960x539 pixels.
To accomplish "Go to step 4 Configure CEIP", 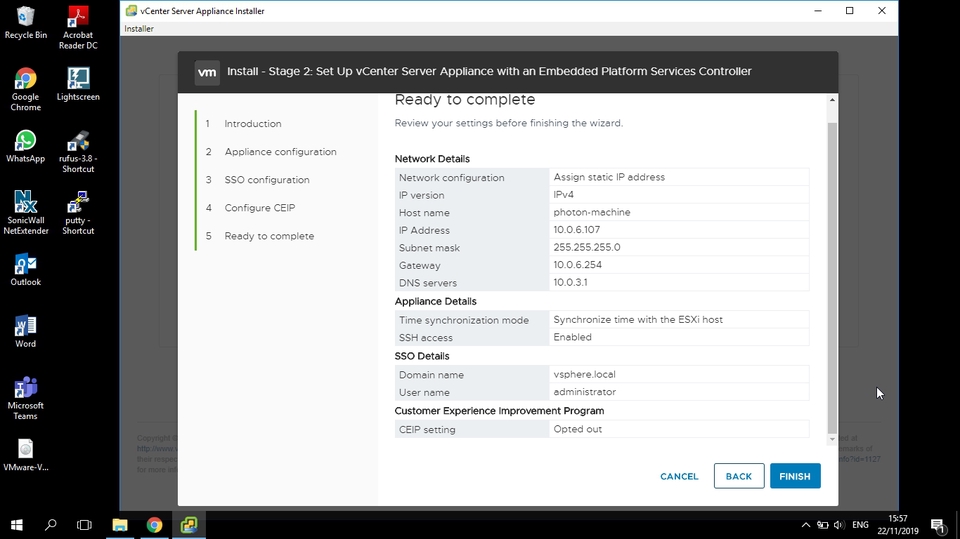I will point(259,208).
